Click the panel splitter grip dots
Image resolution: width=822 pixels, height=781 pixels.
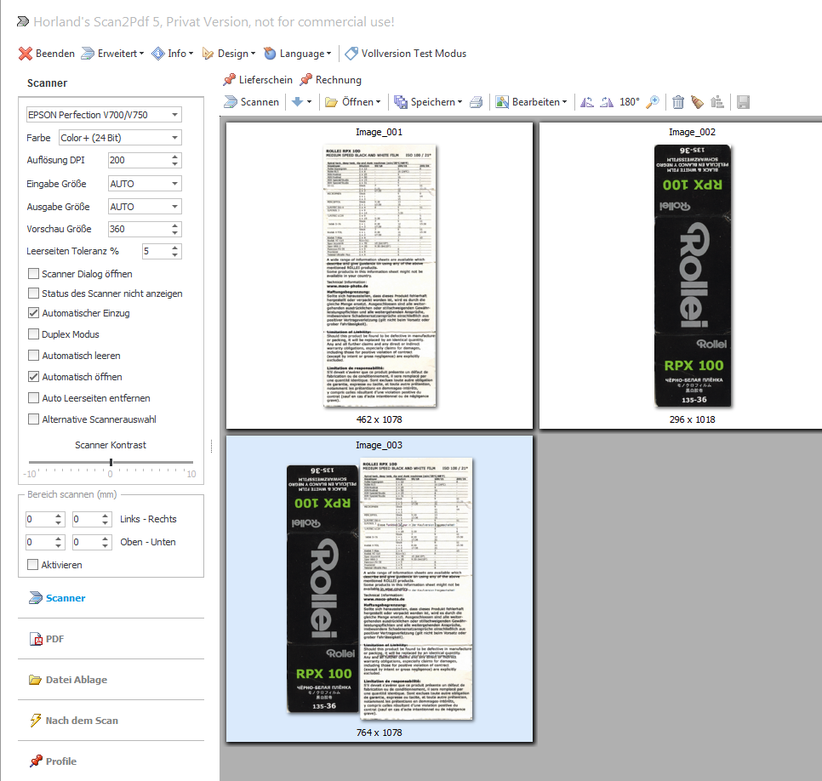[211, 446]
